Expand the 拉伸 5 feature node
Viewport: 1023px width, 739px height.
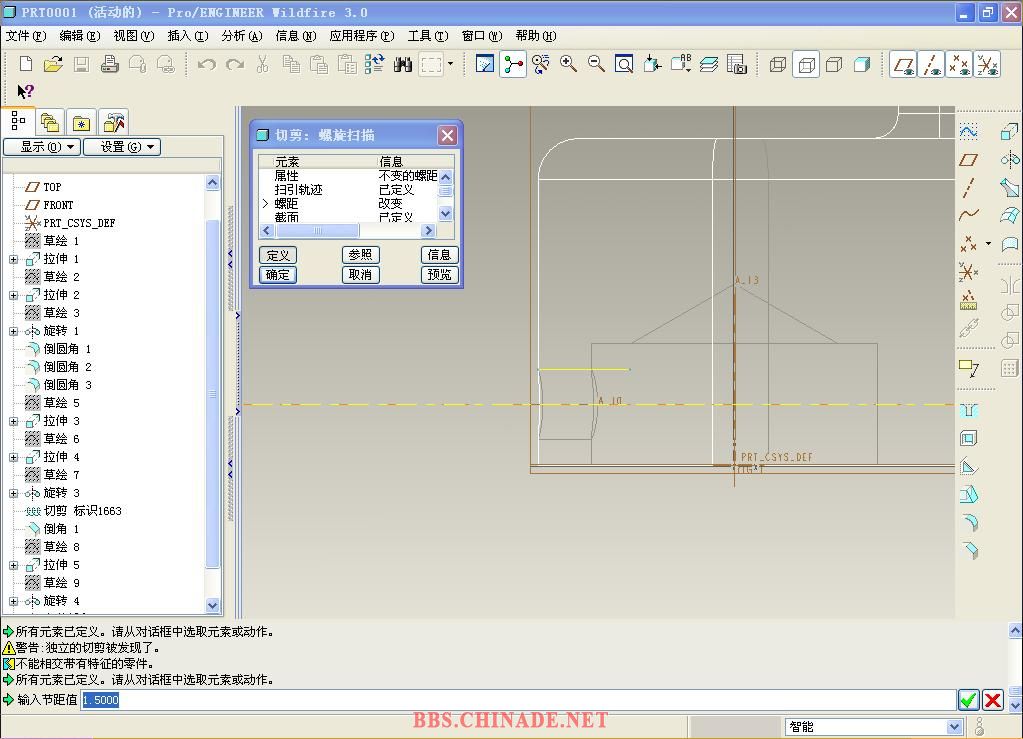(13, 565)
